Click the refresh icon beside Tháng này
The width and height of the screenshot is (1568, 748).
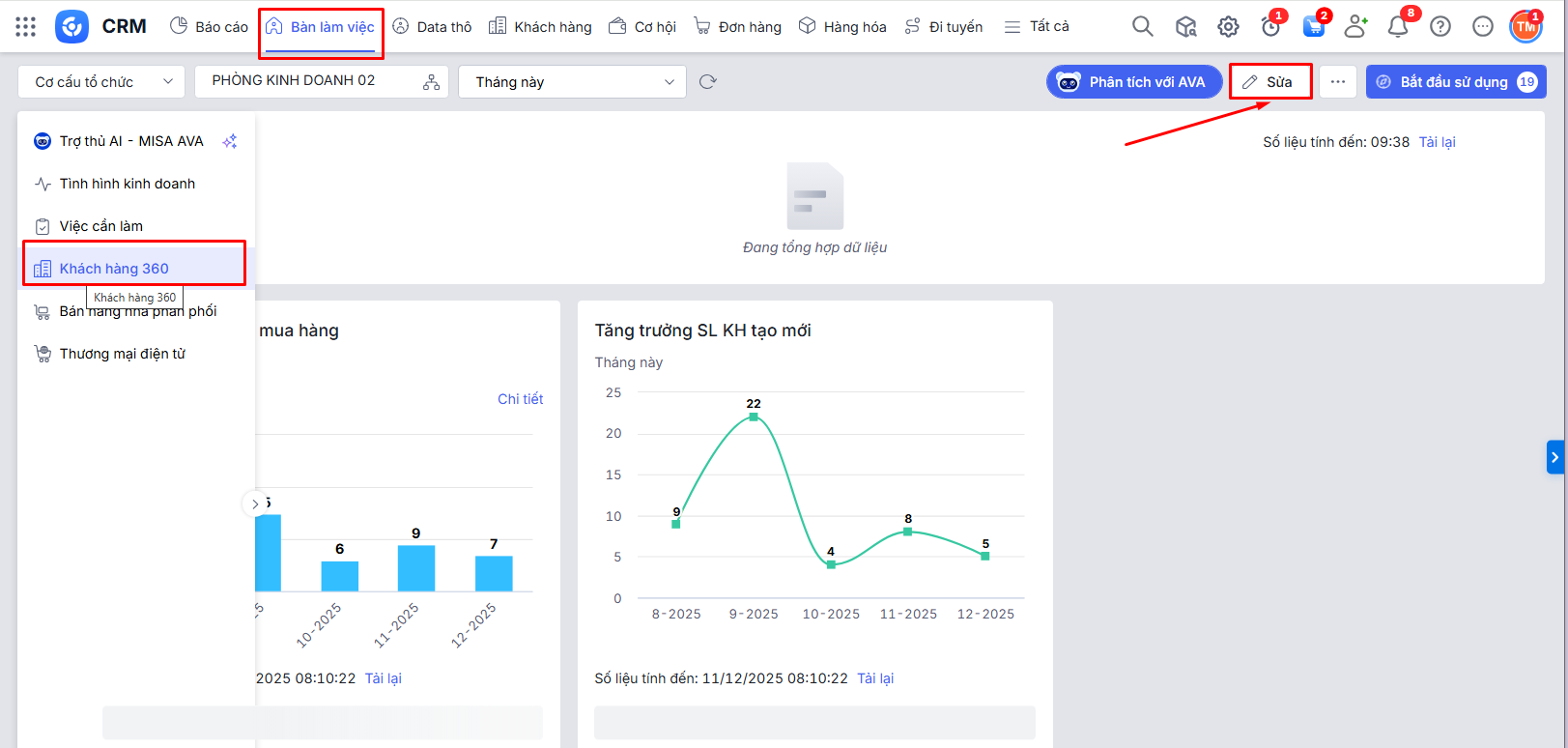[x=708, y=82]
